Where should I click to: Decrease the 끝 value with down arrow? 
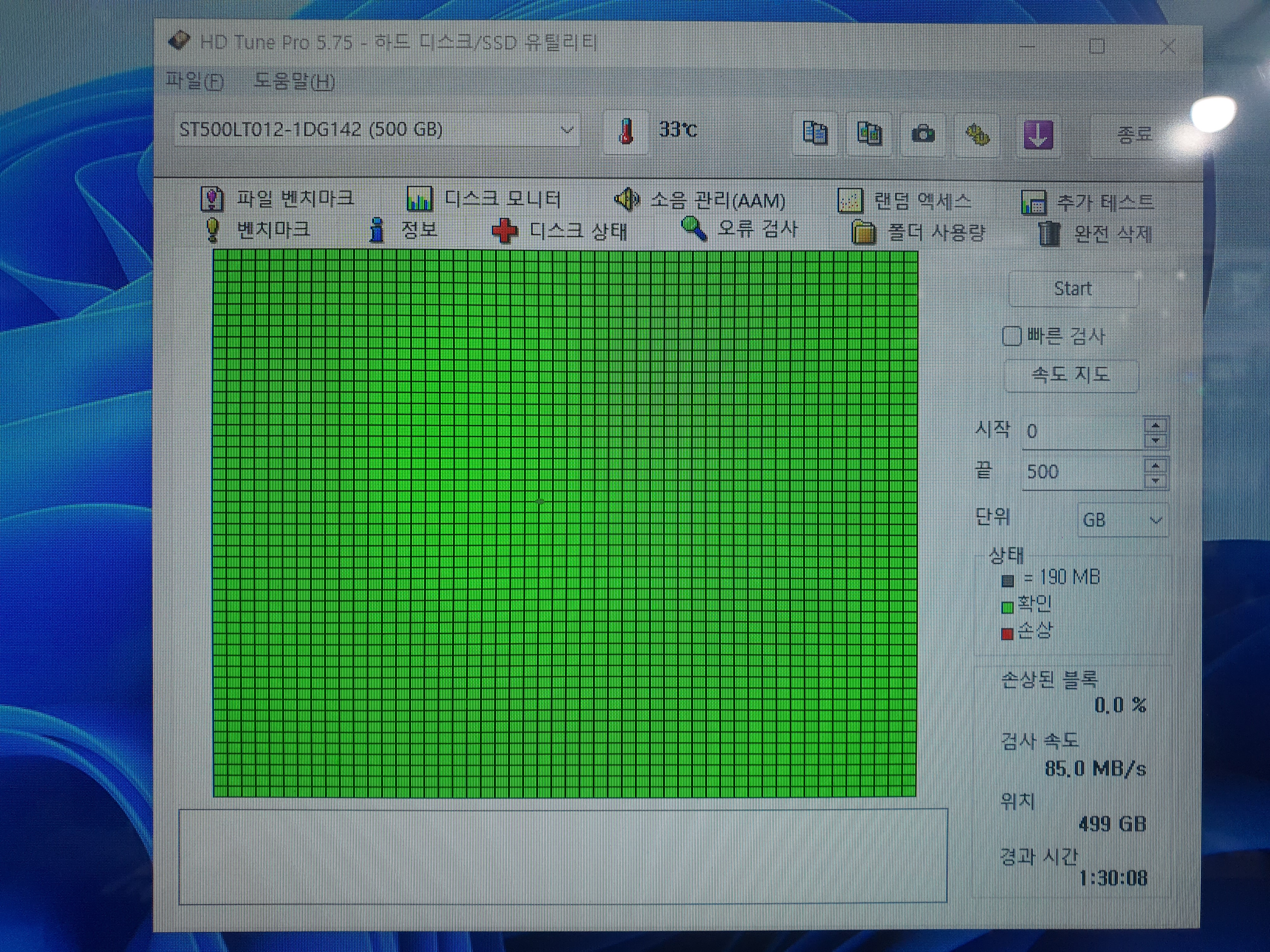[x=1156, y=481]
